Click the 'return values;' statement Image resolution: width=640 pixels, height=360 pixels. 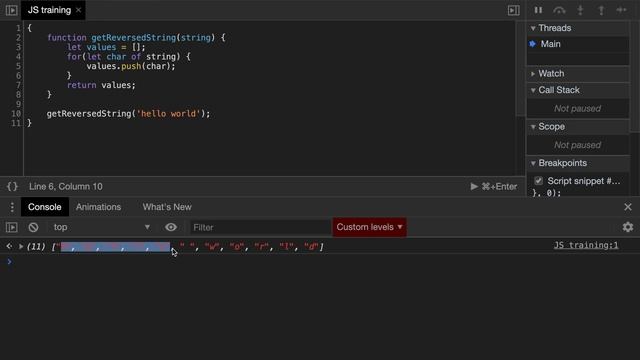(101, 85)
